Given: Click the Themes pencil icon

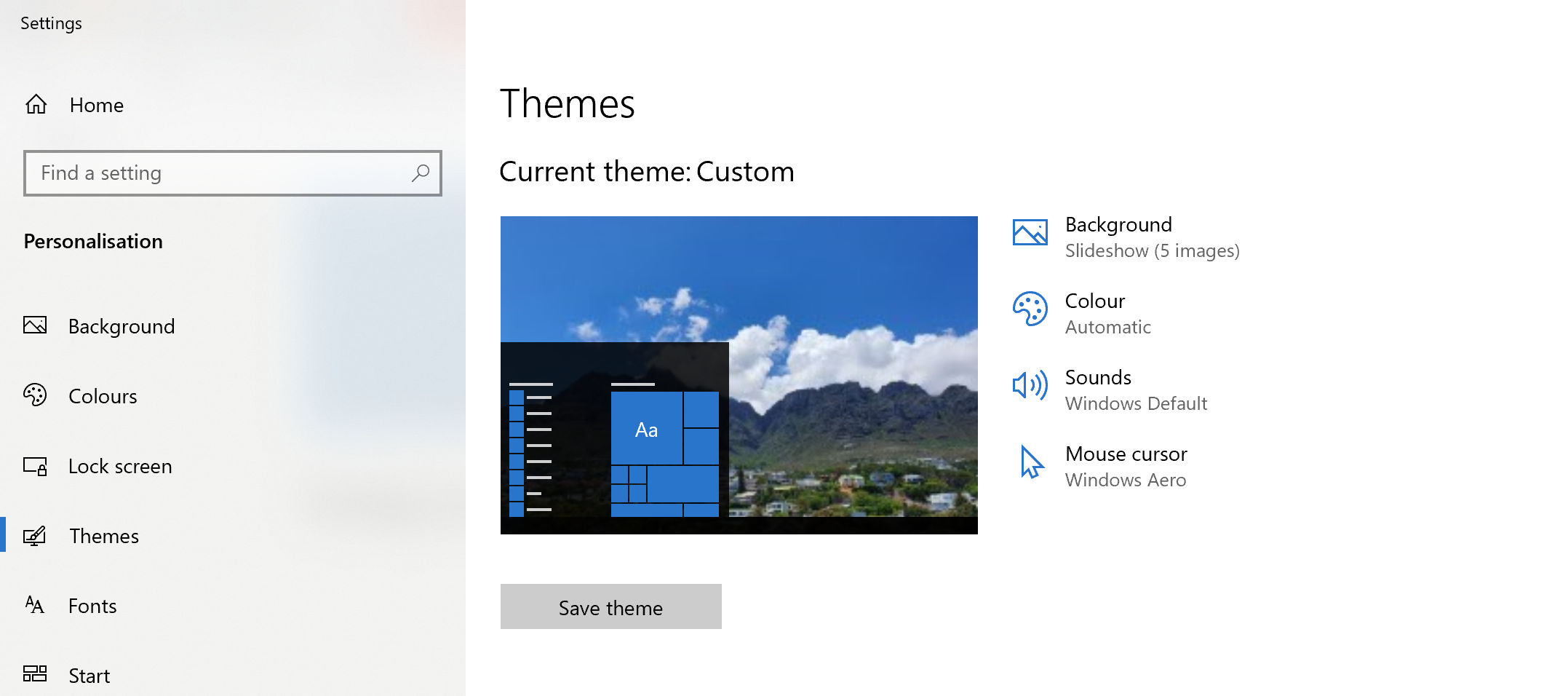Looking at the screenshot, I should (35, 536).
